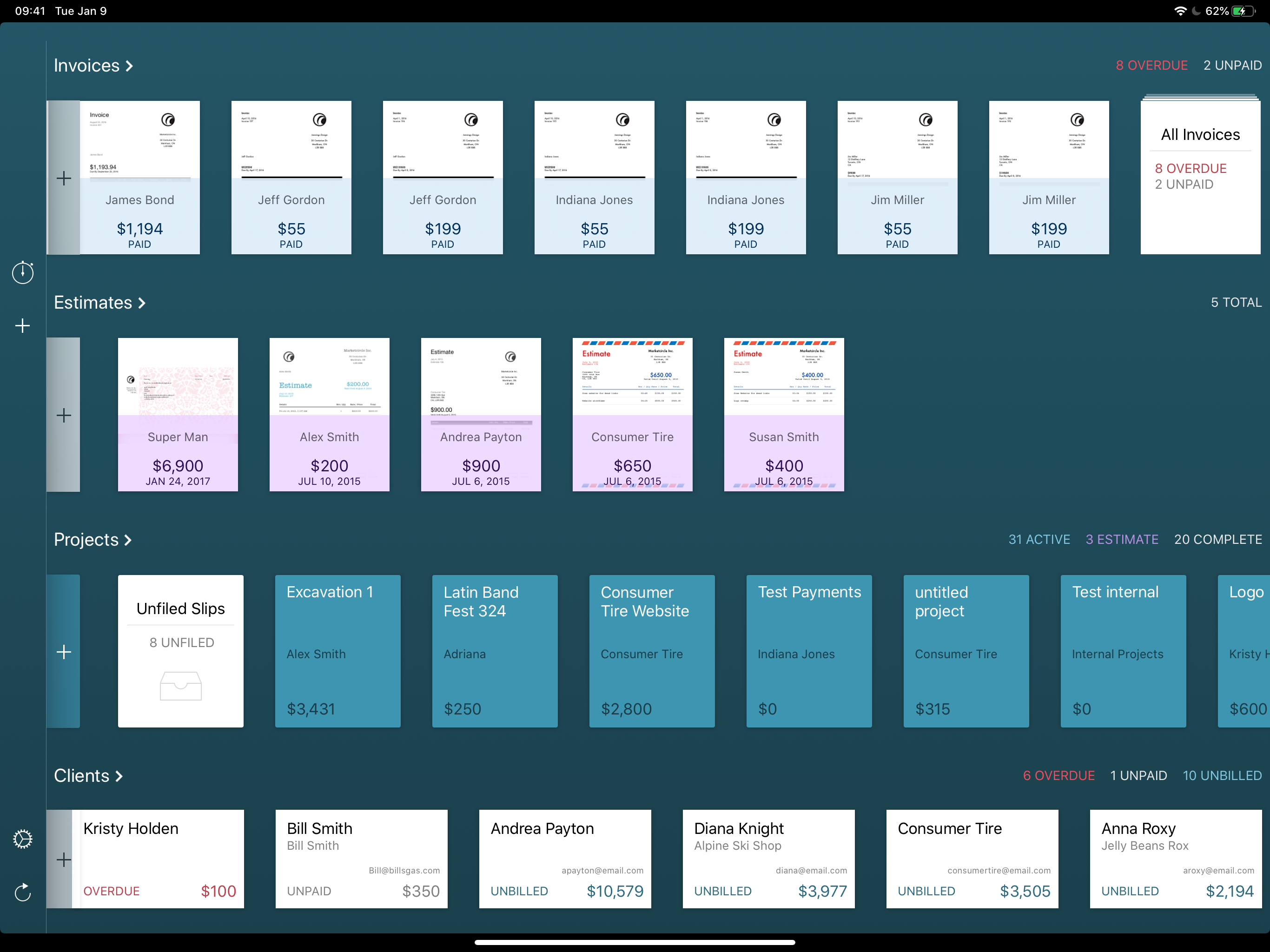Click the Unfiled Slips inbox tray icon
1270x952 pixels.
point(181,686)
